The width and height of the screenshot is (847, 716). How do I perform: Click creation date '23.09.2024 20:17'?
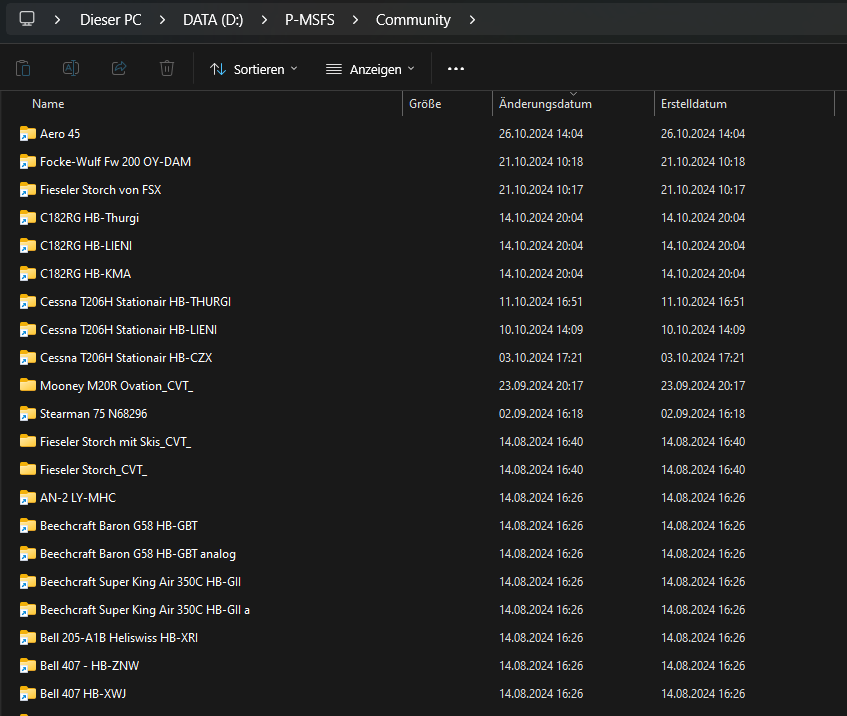click(x=703, y=386)
